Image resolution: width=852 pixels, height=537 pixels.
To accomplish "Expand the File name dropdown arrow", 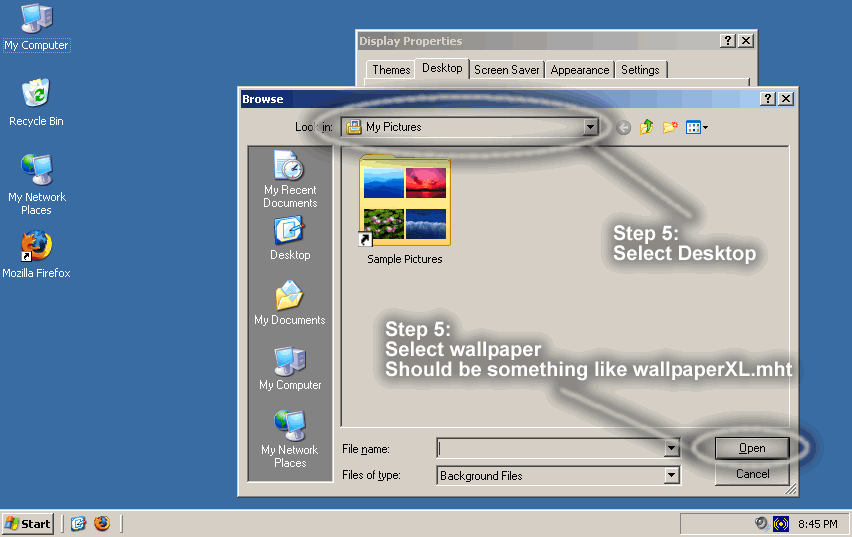I will 672,449.
